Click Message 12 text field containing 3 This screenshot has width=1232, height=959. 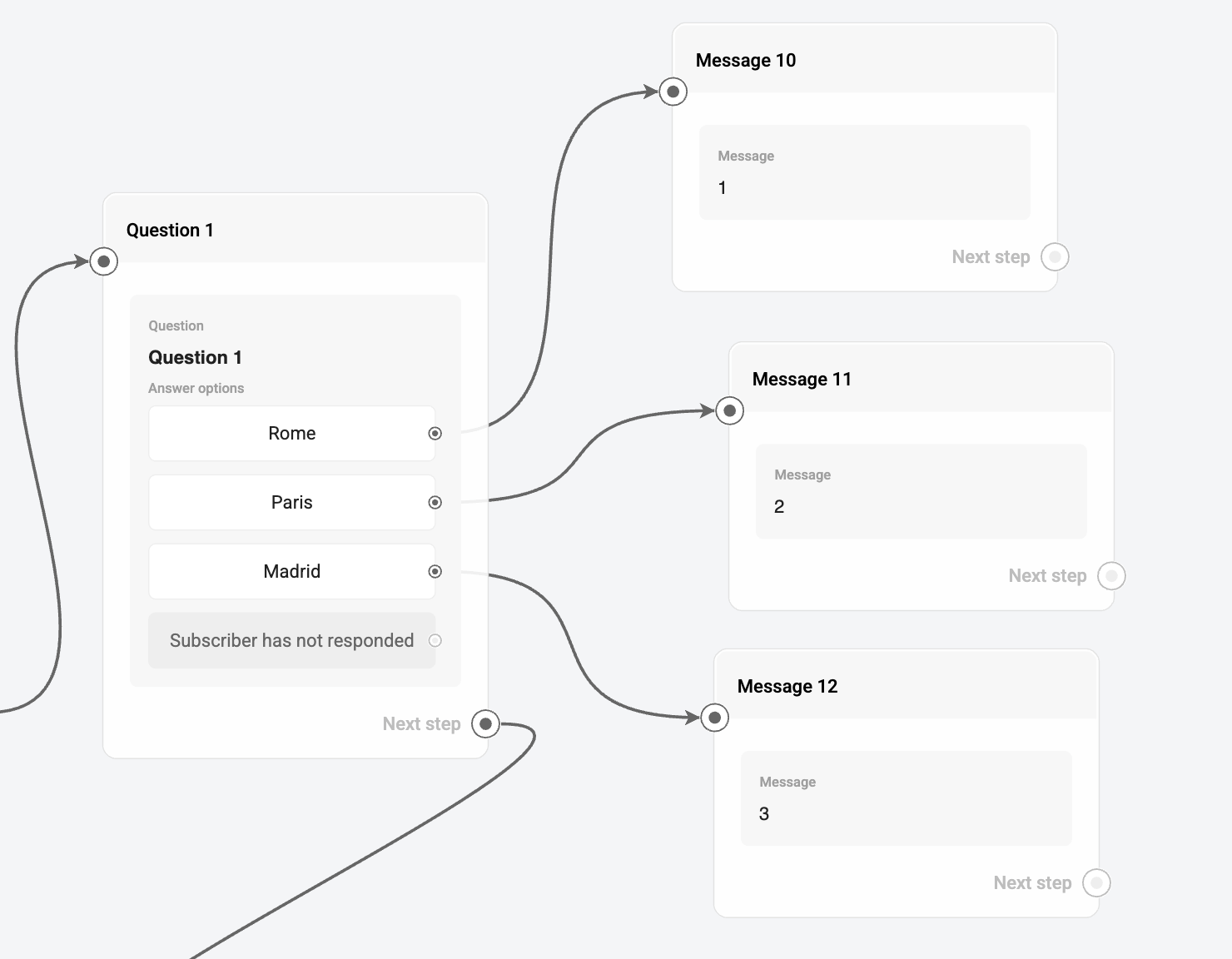(x=906, y=798)
